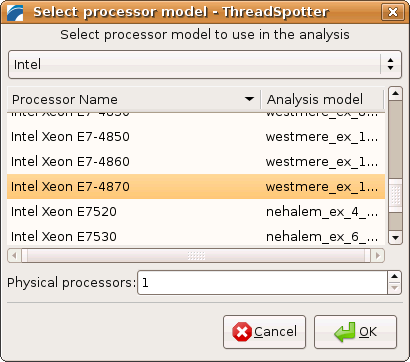Focus the Physical processors input field
The height and width of the screenshot is (362, 410).
pos(263,283)
